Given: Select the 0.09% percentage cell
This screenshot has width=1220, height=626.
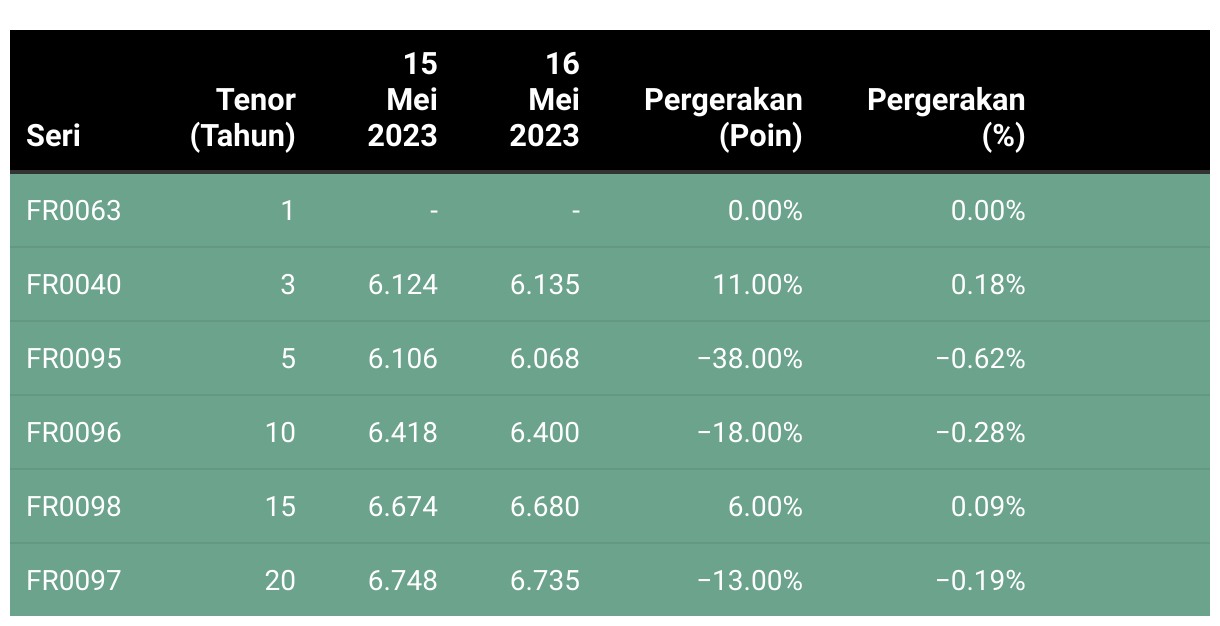Looking at the screenshot, I should click(988, 506).
